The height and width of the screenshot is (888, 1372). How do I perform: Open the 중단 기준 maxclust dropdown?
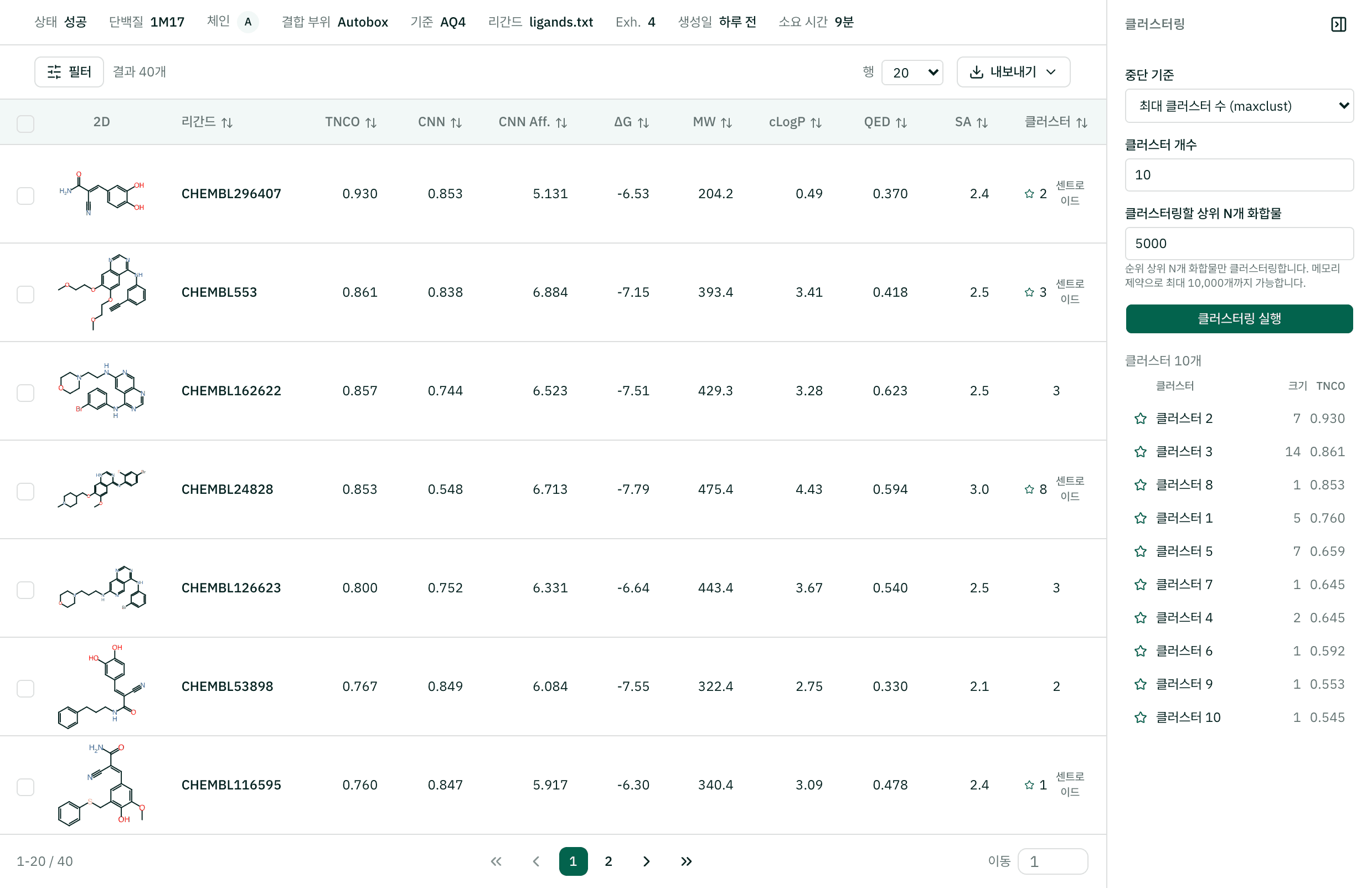[x=1239, y=105]
